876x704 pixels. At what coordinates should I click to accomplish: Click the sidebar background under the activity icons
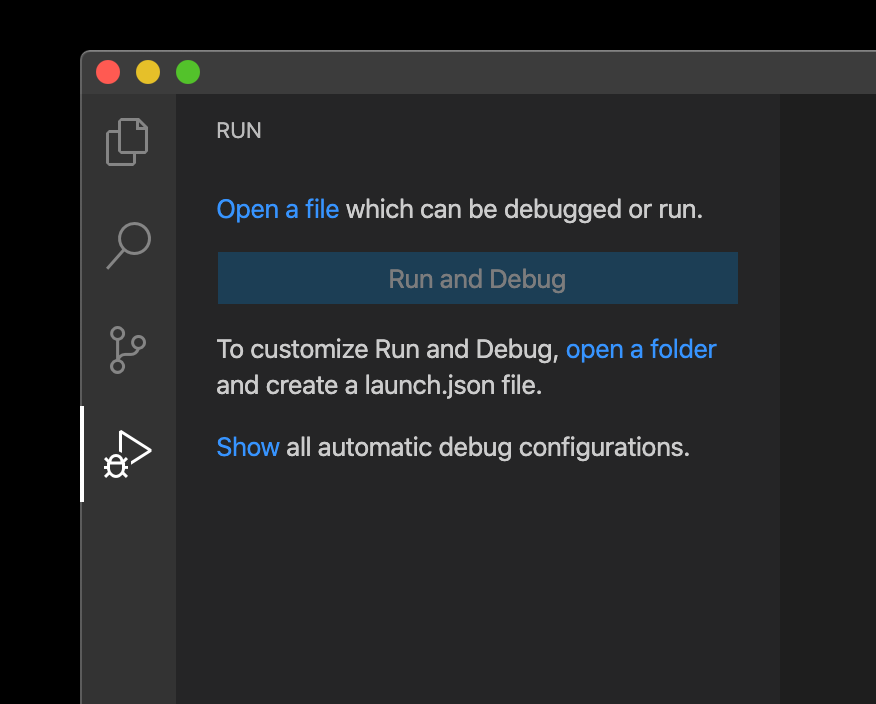127,600
